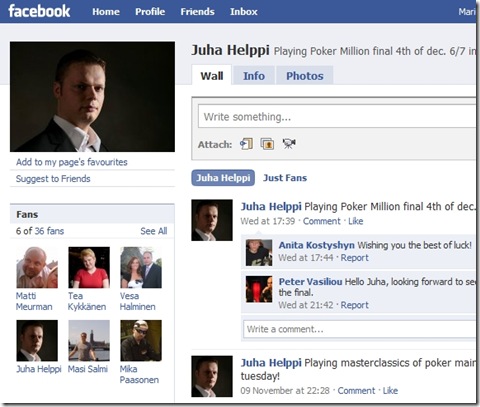The height and width of the screenshot is (407, 480).
Task: Click the "09 November at 22:28" timestamp
Action: tap(285, 390)
